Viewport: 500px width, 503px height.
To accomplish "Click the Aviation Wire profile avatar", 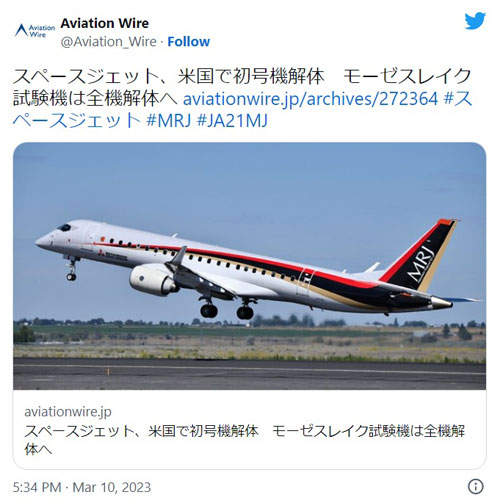I will point(35,30).
